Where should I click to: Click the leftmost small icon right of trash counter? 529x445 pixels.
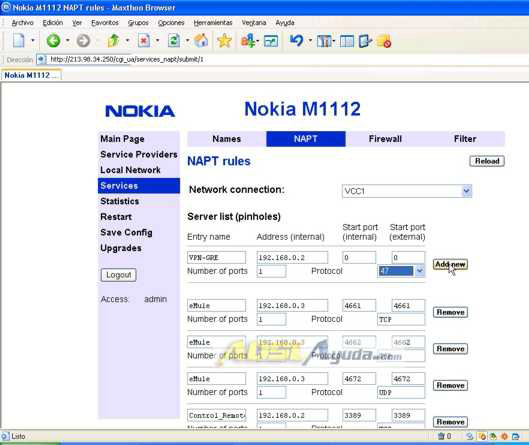[x=470, y=437]
